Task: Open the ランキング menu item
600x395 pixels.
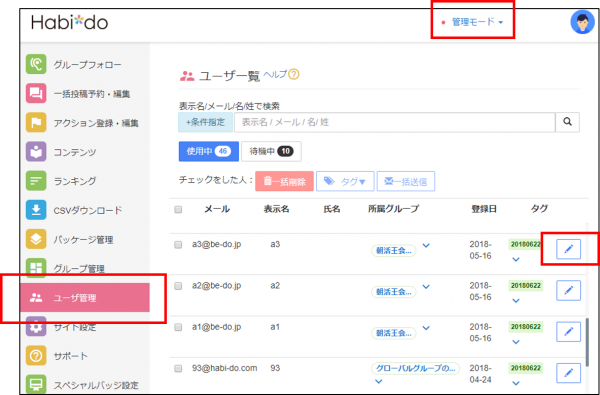Action: (75, 181)
